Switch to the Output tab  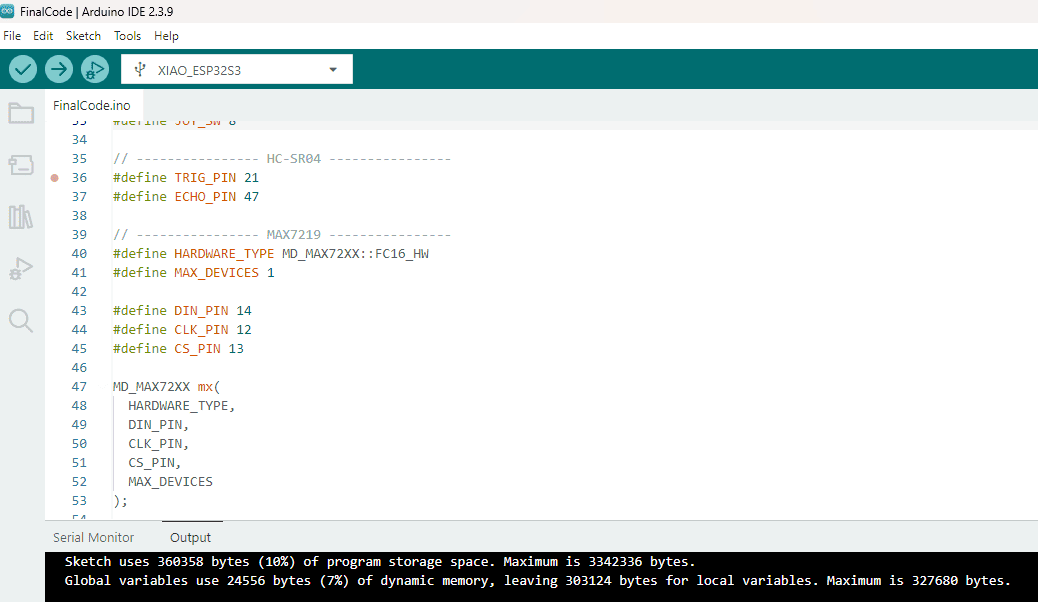click(191, 537)
